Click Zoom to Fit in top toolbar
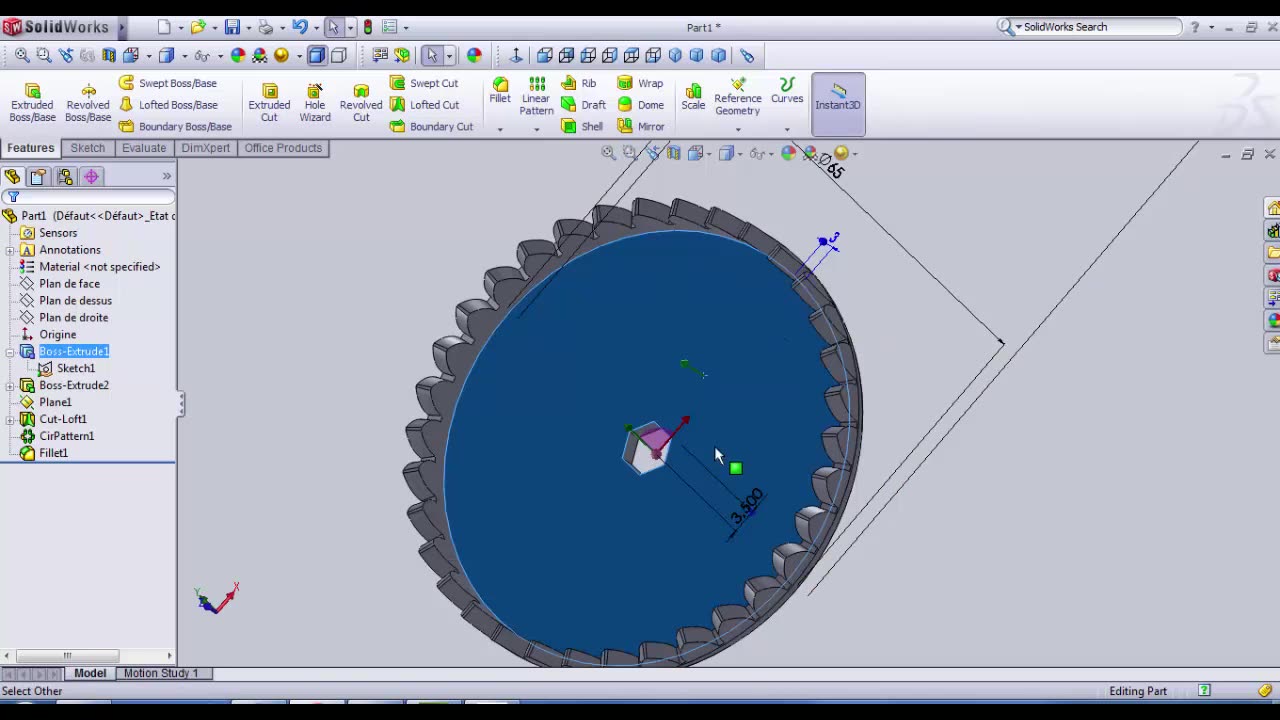This screenshot has height=720, width=1280. tap(22, 56)
